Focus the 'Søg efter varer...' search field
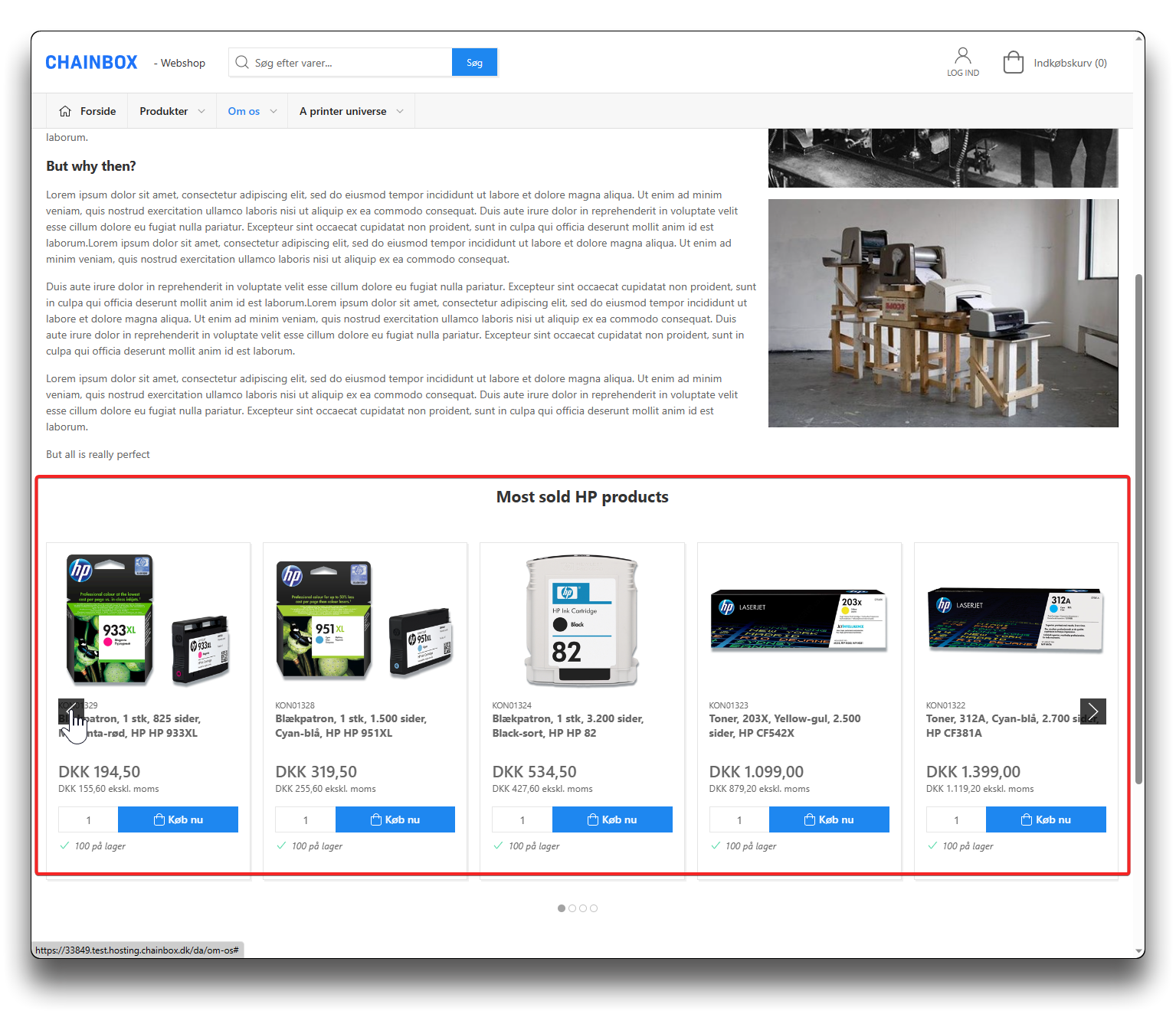 pos(340,63)
